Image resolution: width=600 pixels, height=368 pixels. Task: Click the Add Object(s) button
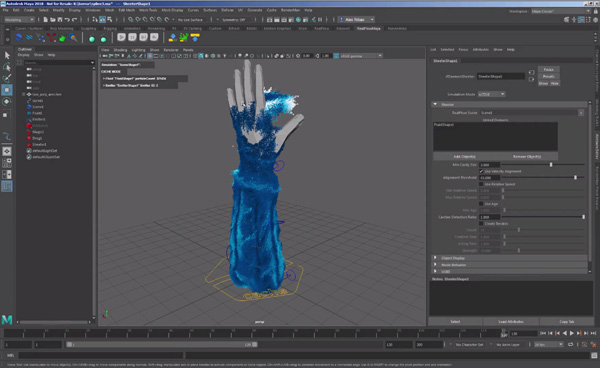click(x=464, y=156)
